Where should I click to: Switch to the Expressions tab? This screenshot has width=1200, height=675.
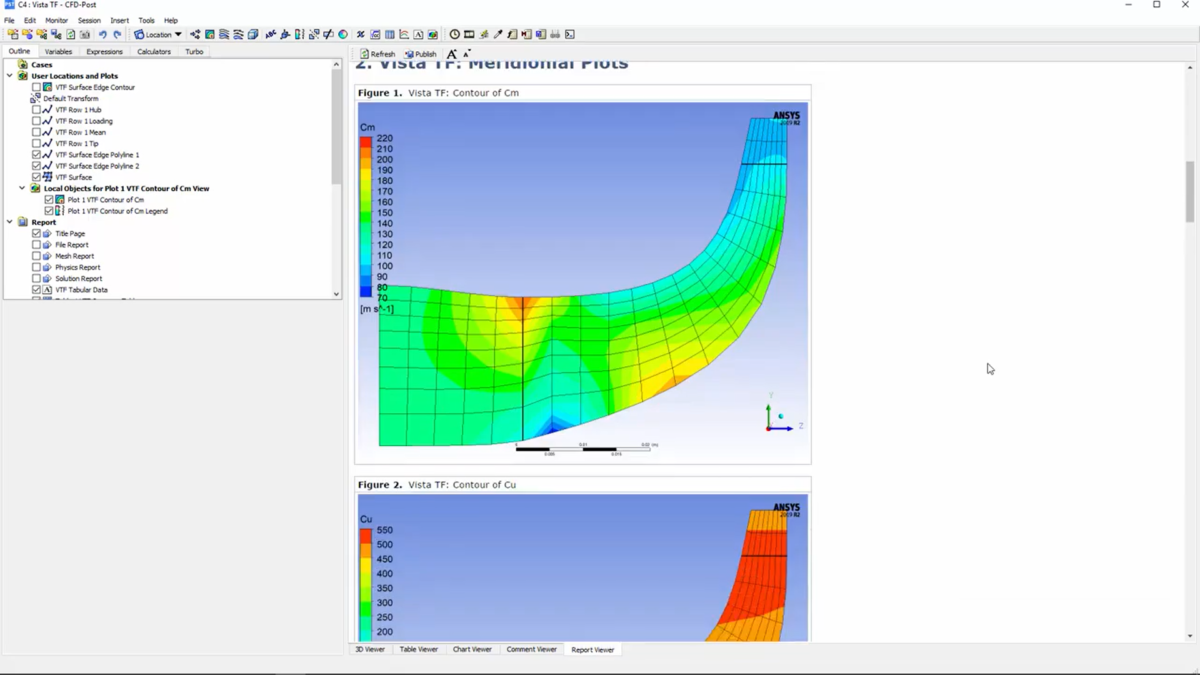point(104,51)
